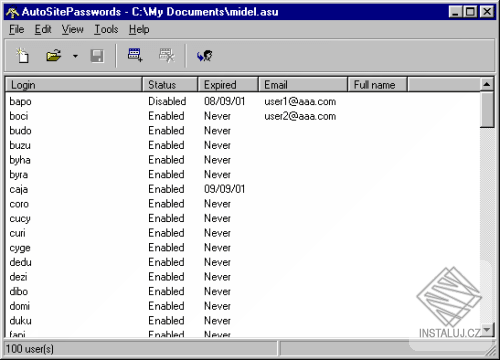Click the user2@aaa.com email
The width and height of the screenshot is (500, 360).
[300, 116]
